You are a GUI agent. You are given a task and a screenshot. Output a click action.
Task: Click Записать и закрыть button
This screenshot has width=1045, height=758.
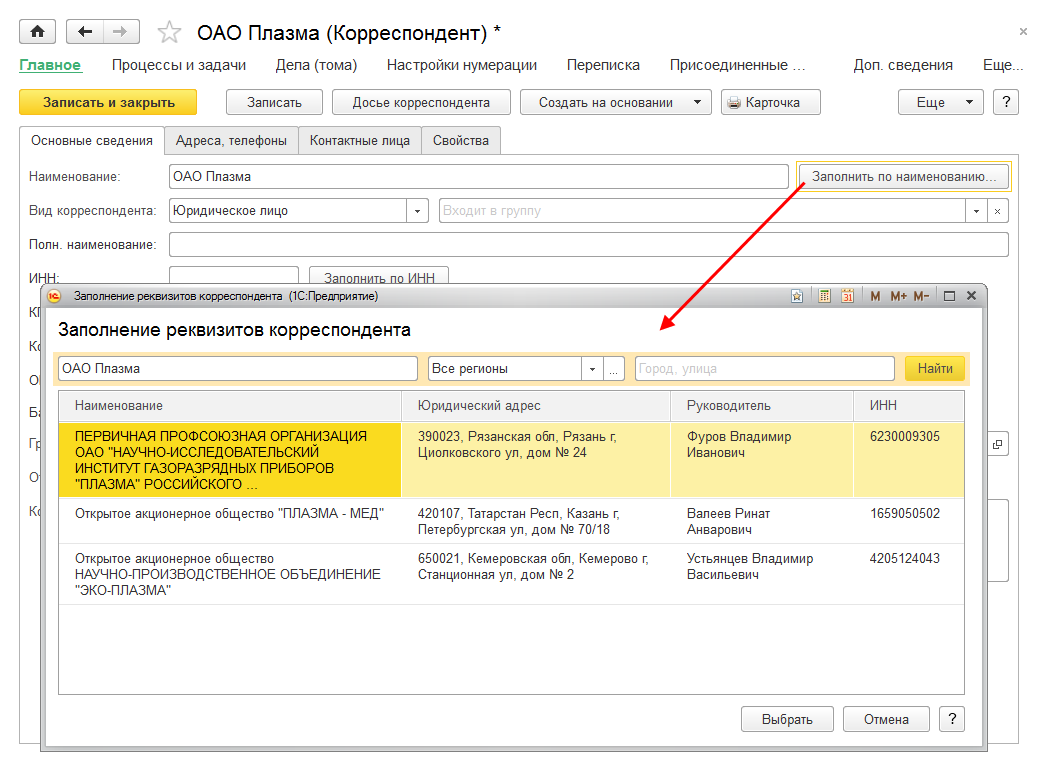[108, 102]
